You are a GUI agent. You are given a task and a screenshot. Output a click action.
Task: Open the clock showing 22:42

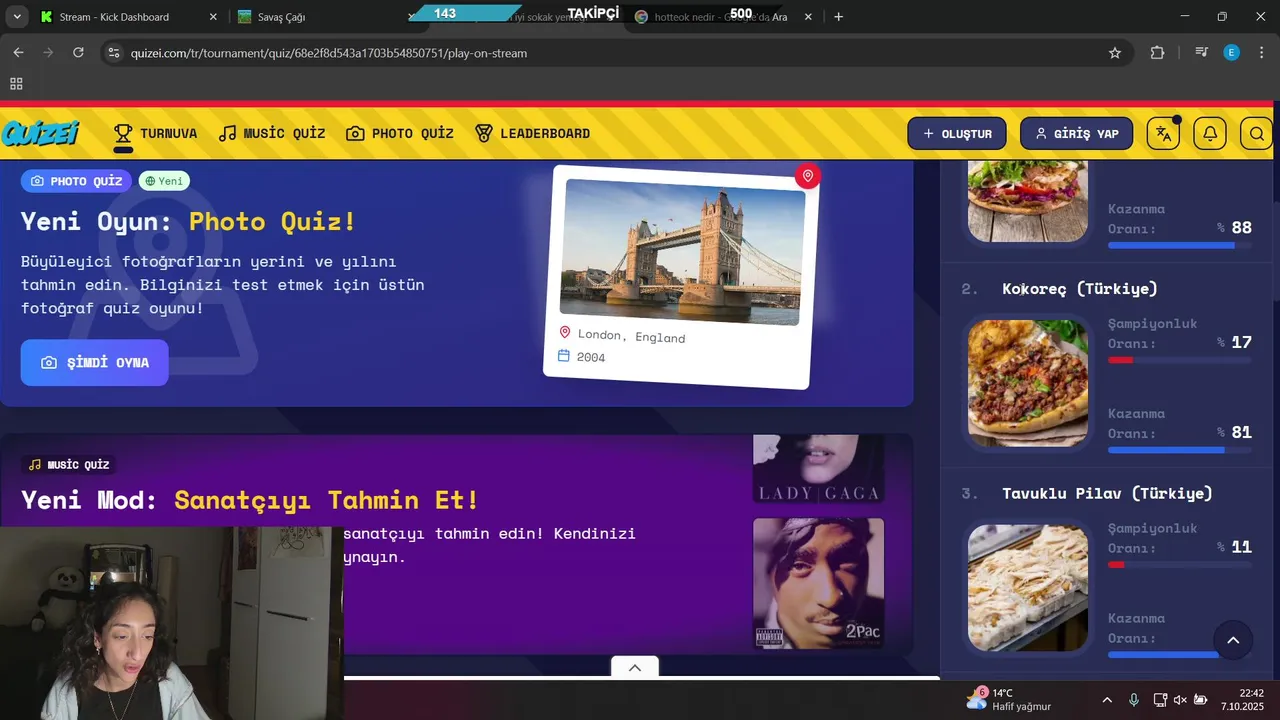(1243, 699)
